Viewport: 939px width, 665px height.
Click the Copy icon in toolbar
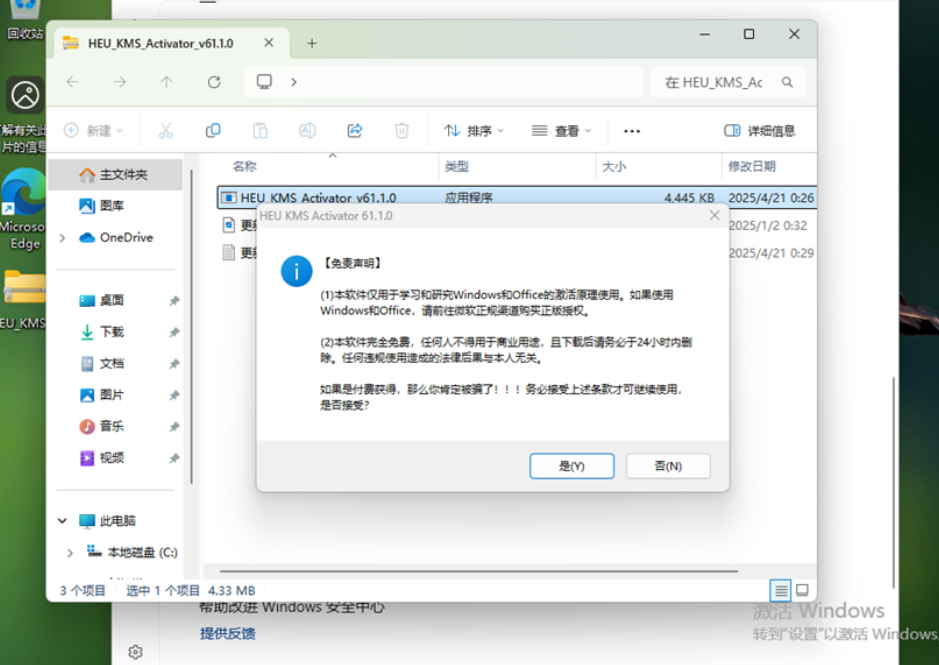[213, 131]
